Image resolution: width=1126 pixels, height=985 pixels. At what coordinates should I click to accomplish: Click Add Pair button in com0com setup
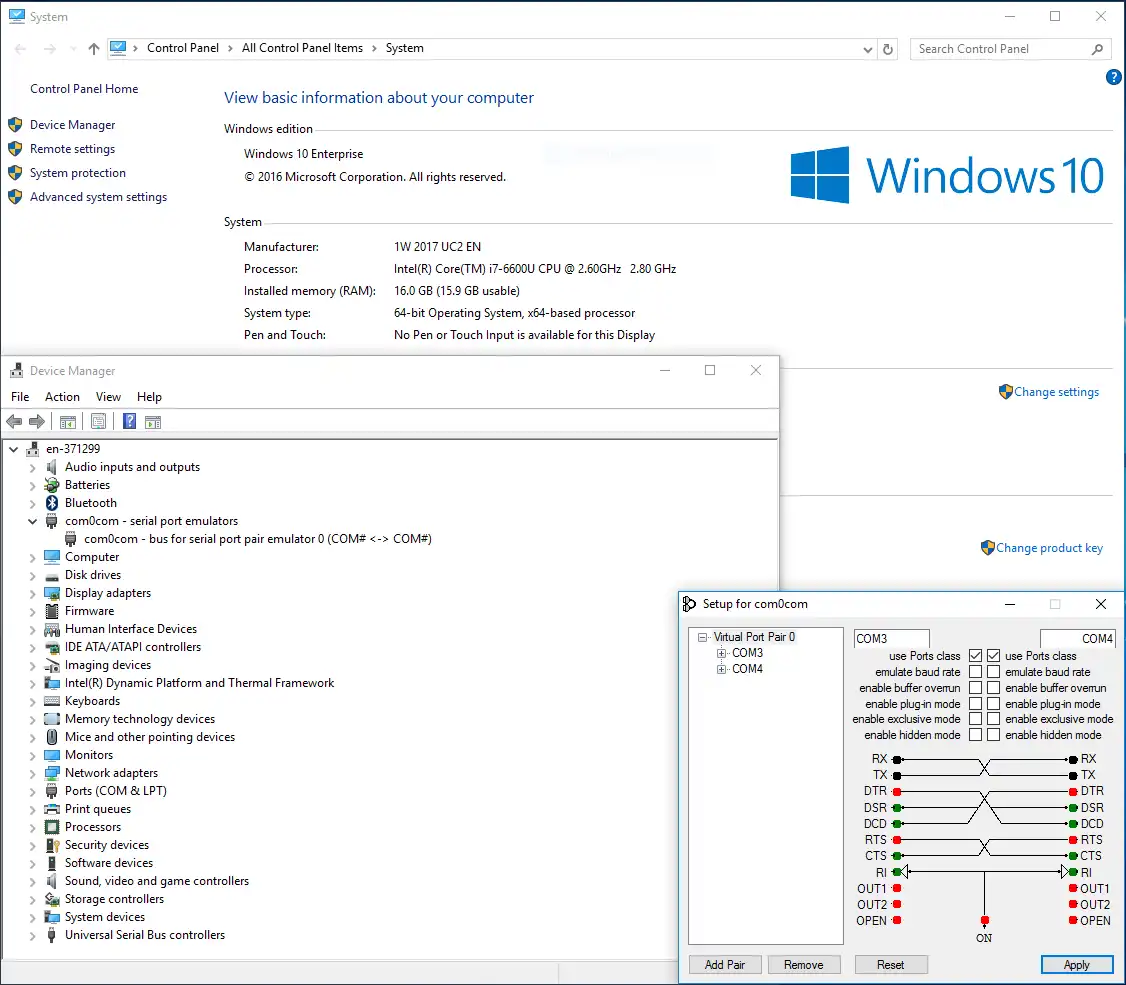[725, 965]
